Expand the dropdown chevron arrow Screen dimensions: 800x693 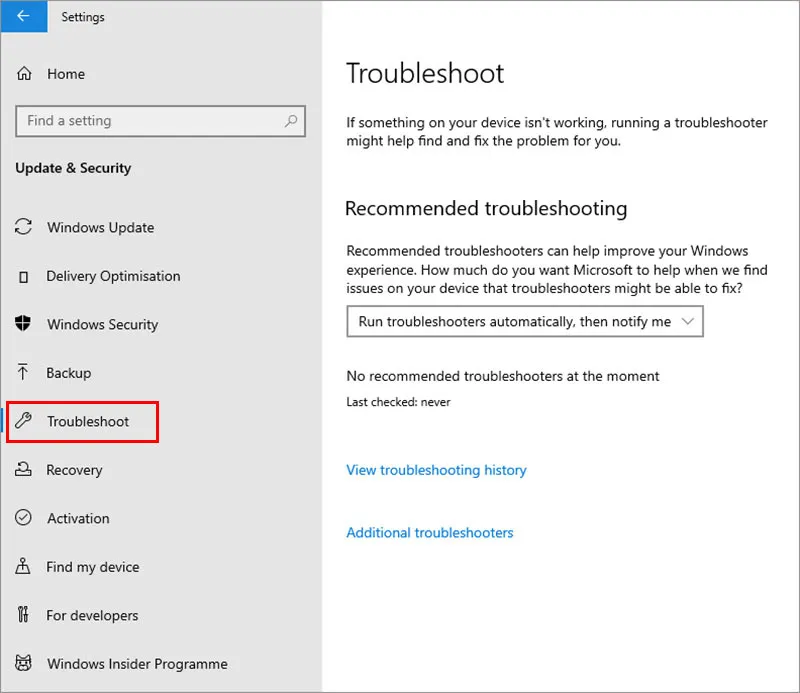coord(688,321)
